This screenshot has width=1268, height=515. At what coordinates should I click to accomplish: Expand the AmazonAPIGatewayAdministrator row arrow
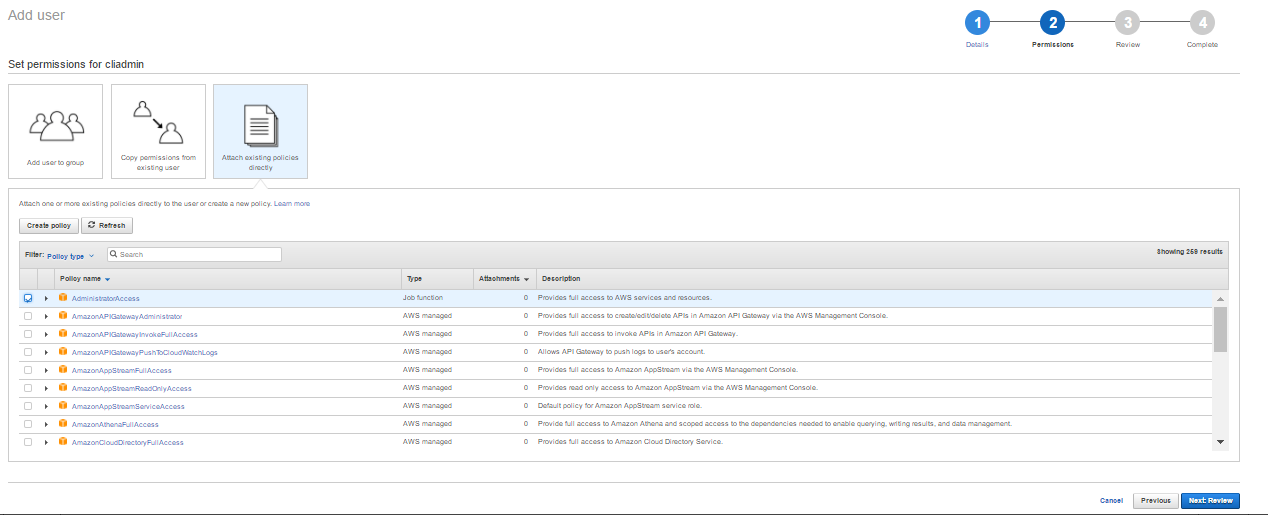click(46, 316)
